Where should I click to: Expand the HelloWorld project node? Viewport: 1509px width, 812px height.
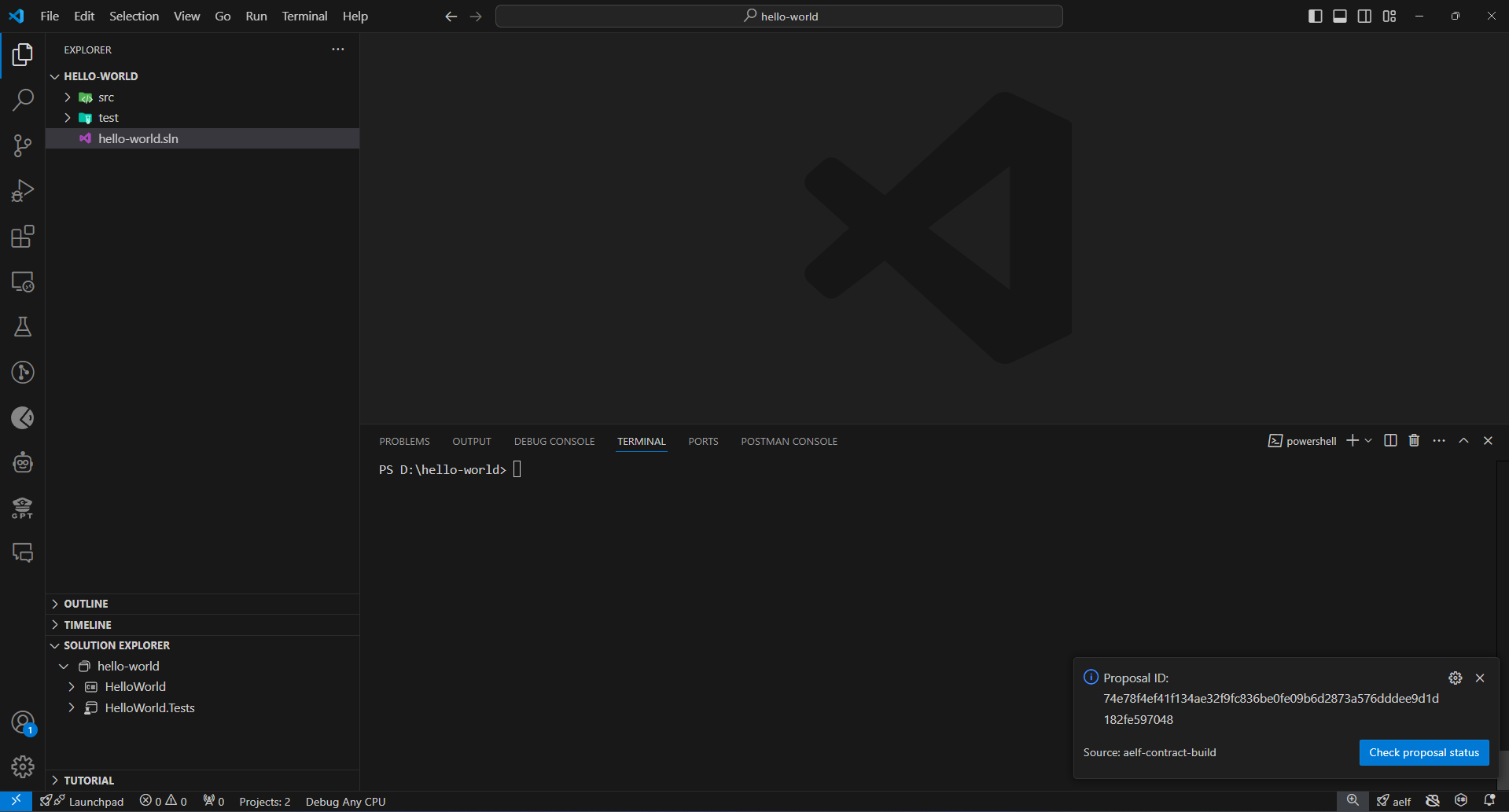point(72,687)
